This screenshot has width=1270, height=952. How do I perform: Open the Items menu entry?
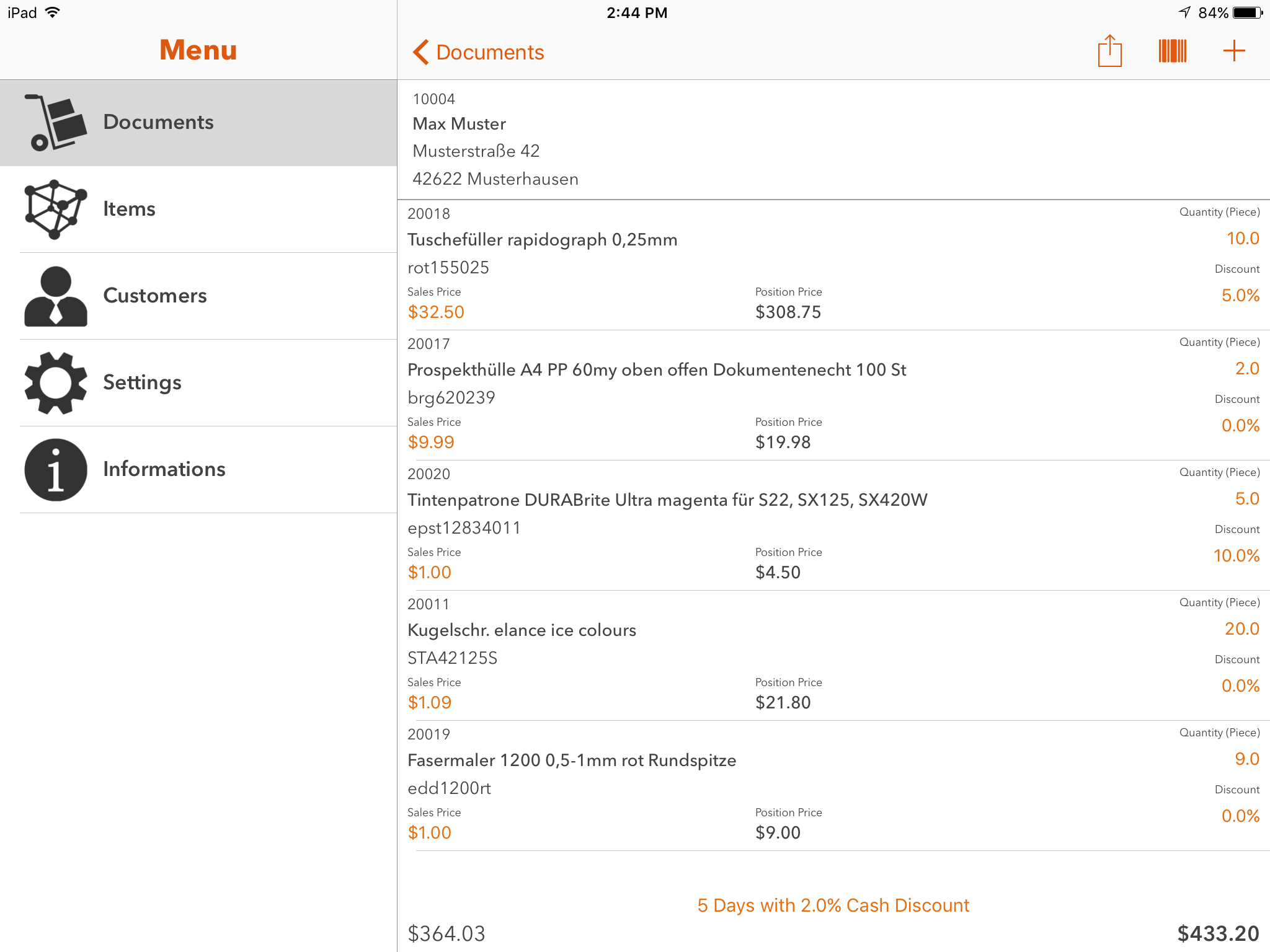(x=129, y=209)
